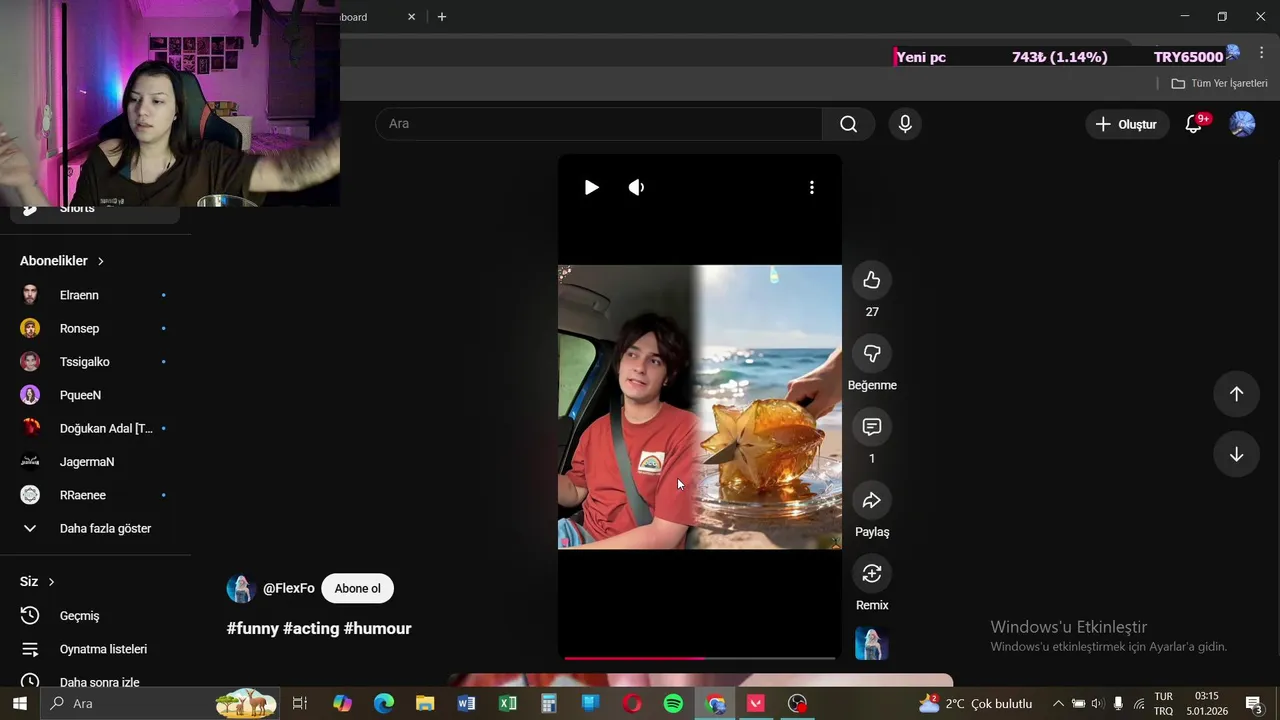Viewport: 1280px width, 720px height.
Task: Open the Windows Start menu
Action: pyautogui.click(x=19, y=703)
